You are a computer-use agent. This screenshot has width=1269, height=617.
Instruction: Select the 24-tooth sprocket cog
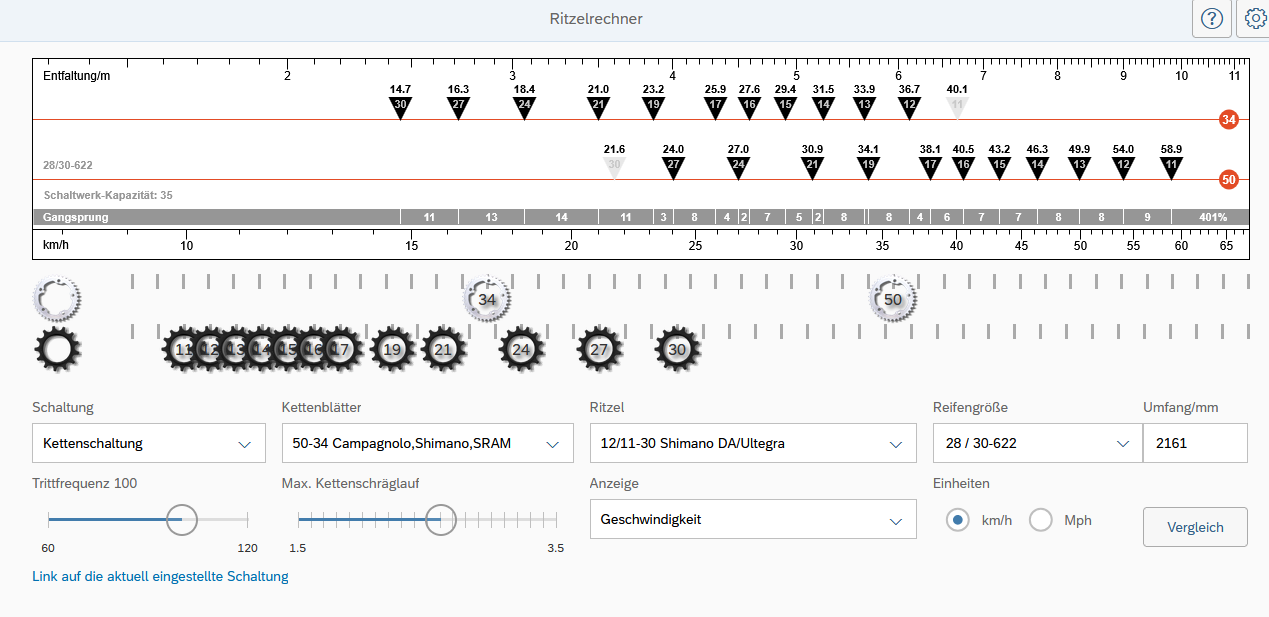521,349
